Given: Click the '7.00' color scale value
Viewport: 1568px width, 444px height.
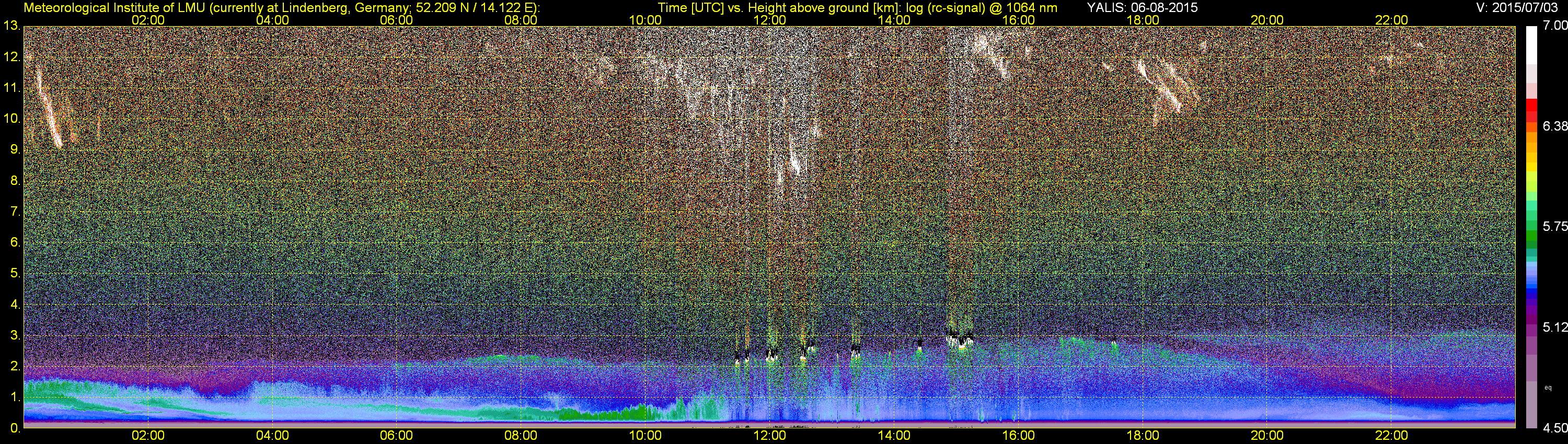Looking at the screenshot, I should (x=1556, y=26).
